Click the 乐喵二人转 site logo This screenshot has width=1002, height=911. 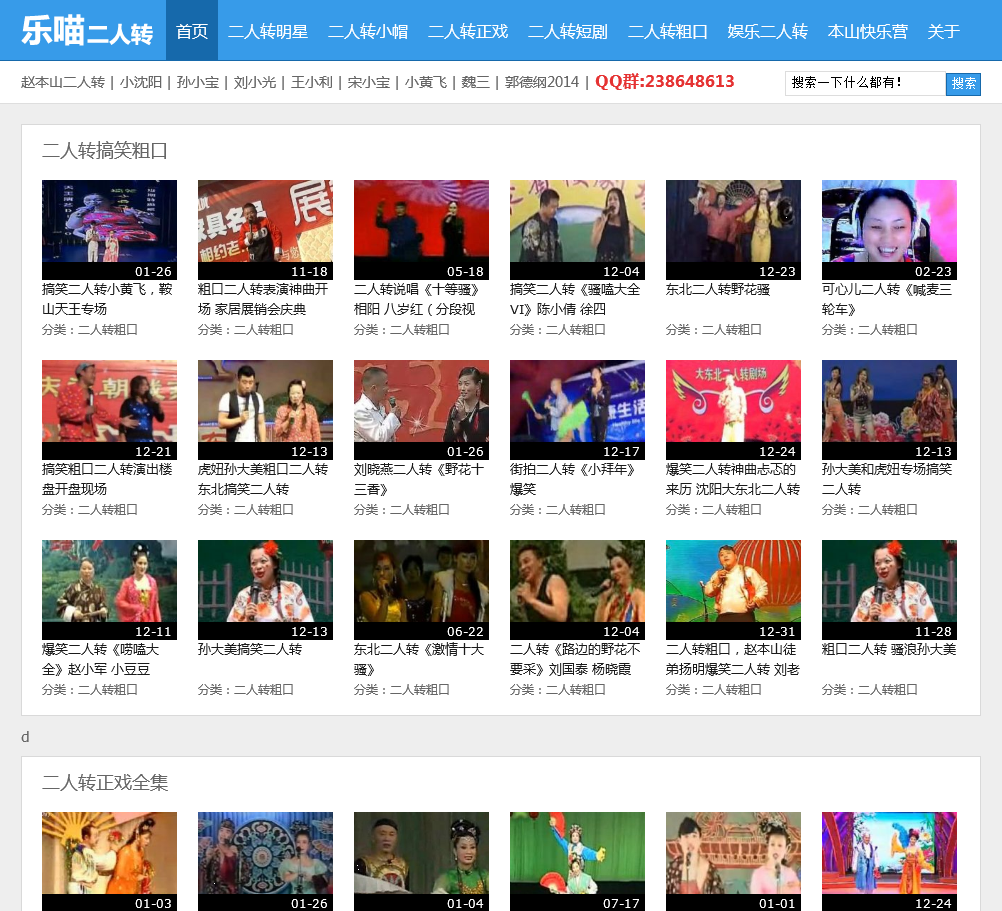click(x=88, y=30)
